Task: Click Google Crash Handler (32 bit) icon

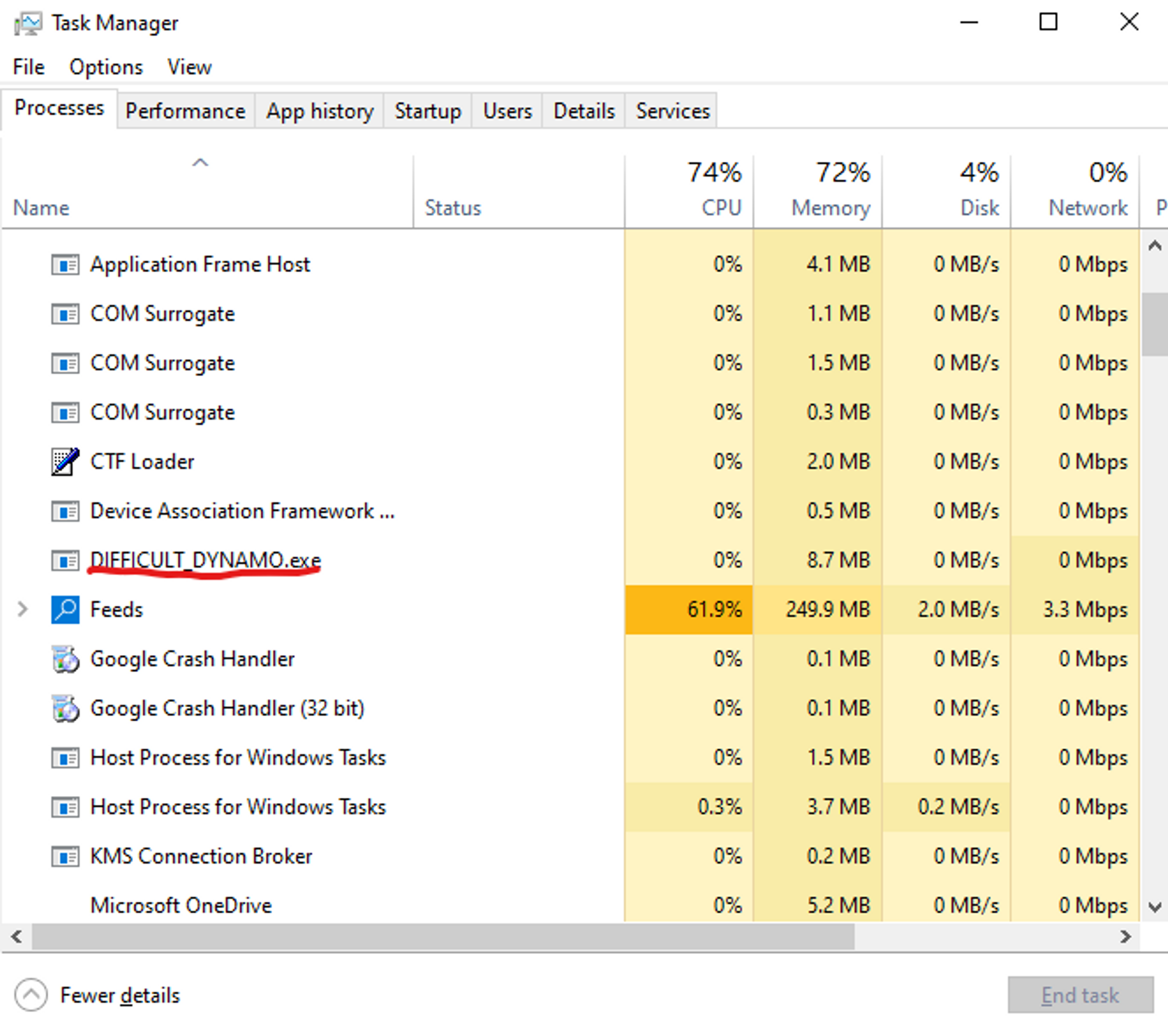Action: pos(65,708)
